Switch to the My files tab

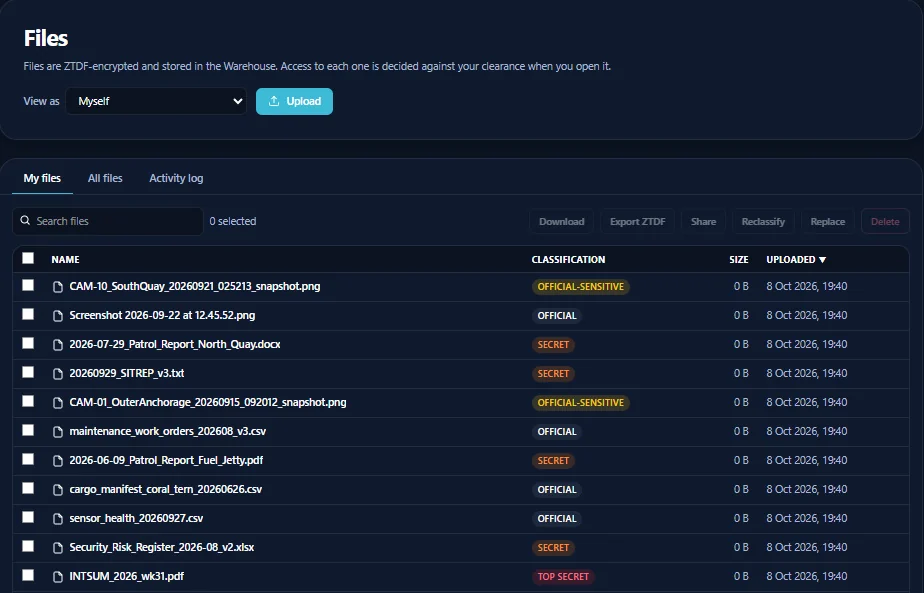[42, 178]
